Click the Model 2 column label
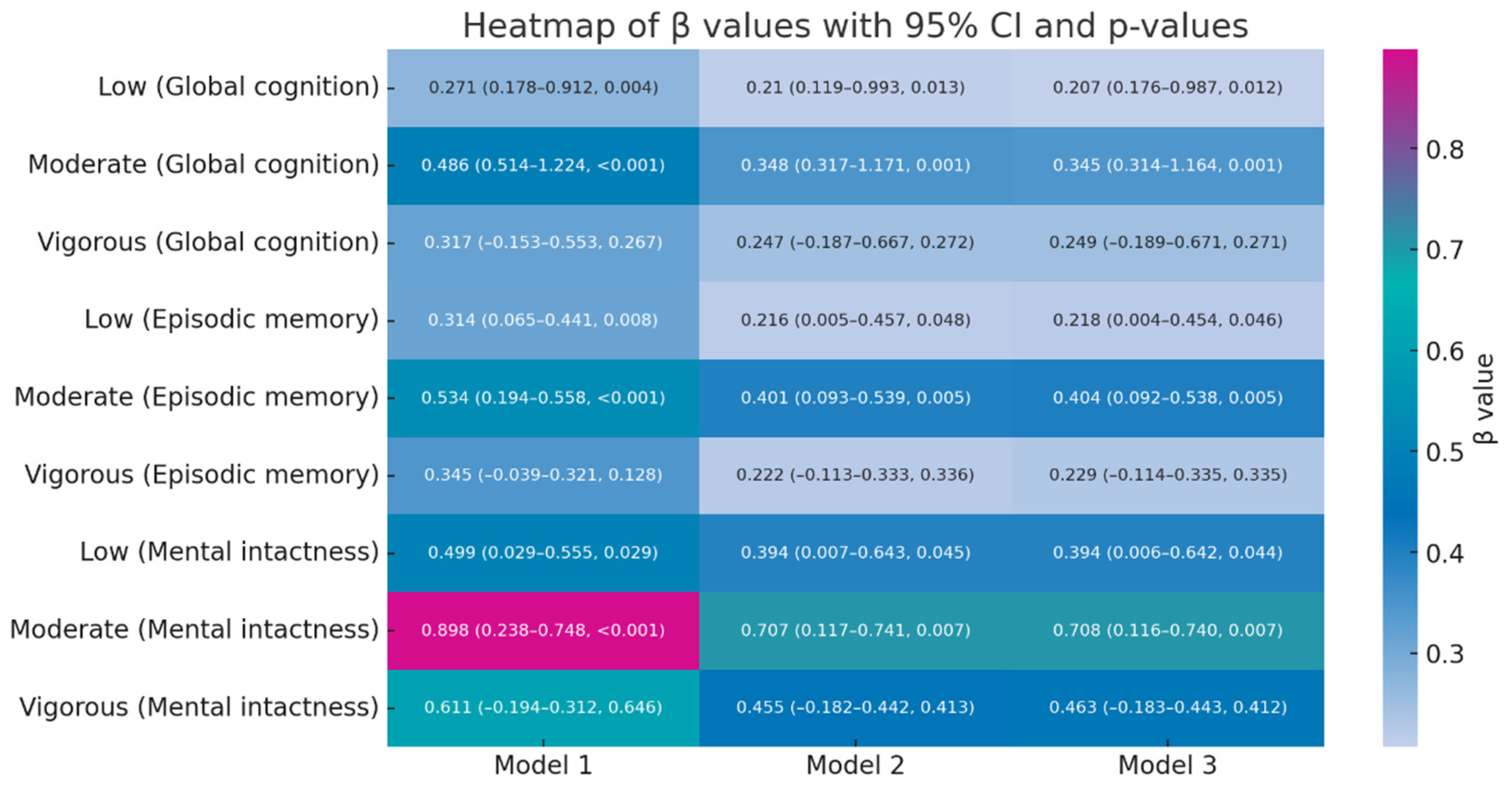1512x790 pixels. [x=855, y=766]
